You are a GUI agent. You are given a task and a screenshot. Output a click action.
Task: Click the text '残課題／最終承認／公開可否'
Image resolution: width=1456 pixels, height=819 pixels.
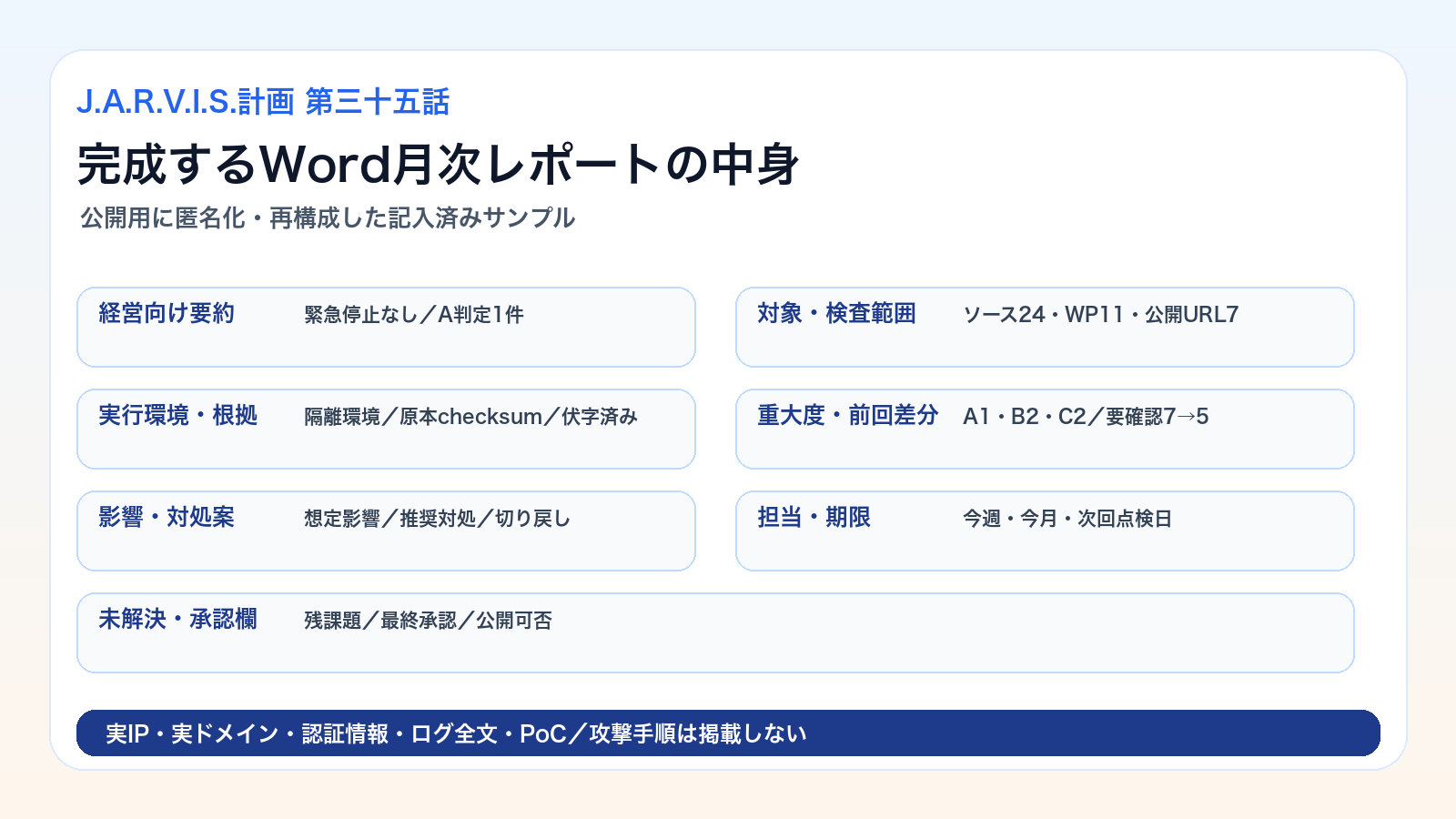pos(428,621)
